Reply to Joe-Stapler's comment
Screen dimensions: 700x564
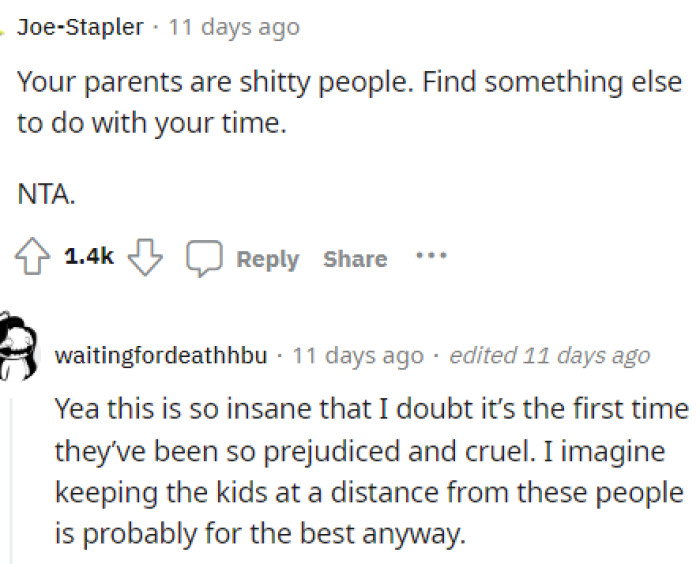pyautogui.click(x=267, y=259)
